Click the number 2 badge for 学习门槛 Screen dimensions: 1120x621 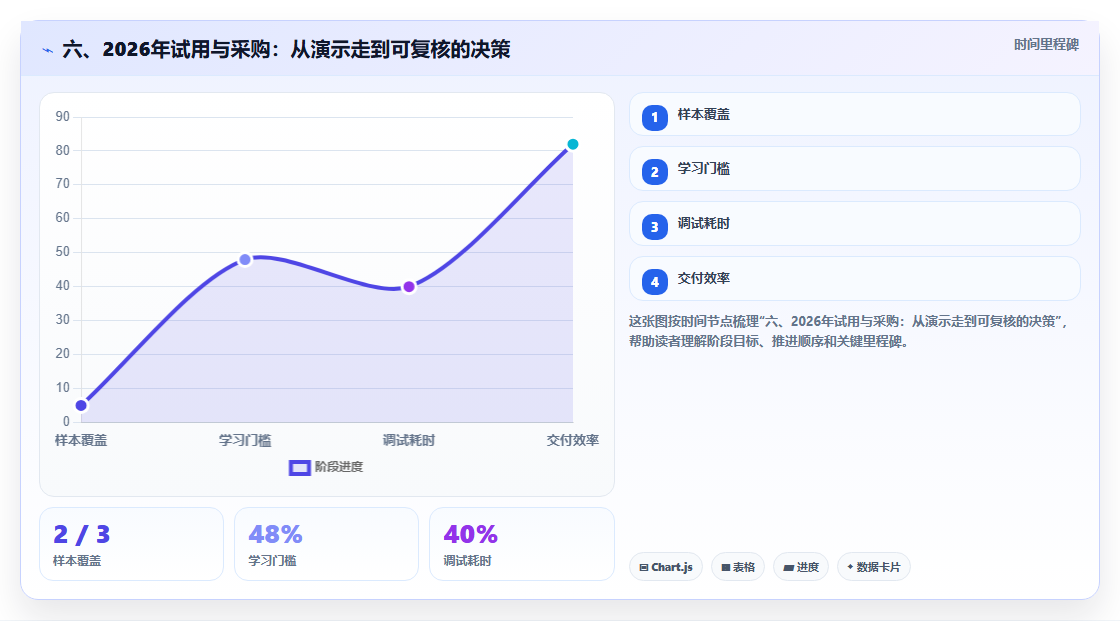(x=654, y=172)
